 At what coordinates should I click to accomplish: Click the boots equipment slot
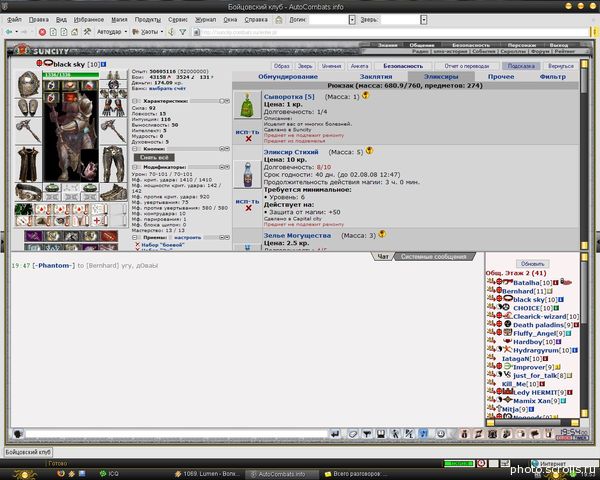click(113, 192)
